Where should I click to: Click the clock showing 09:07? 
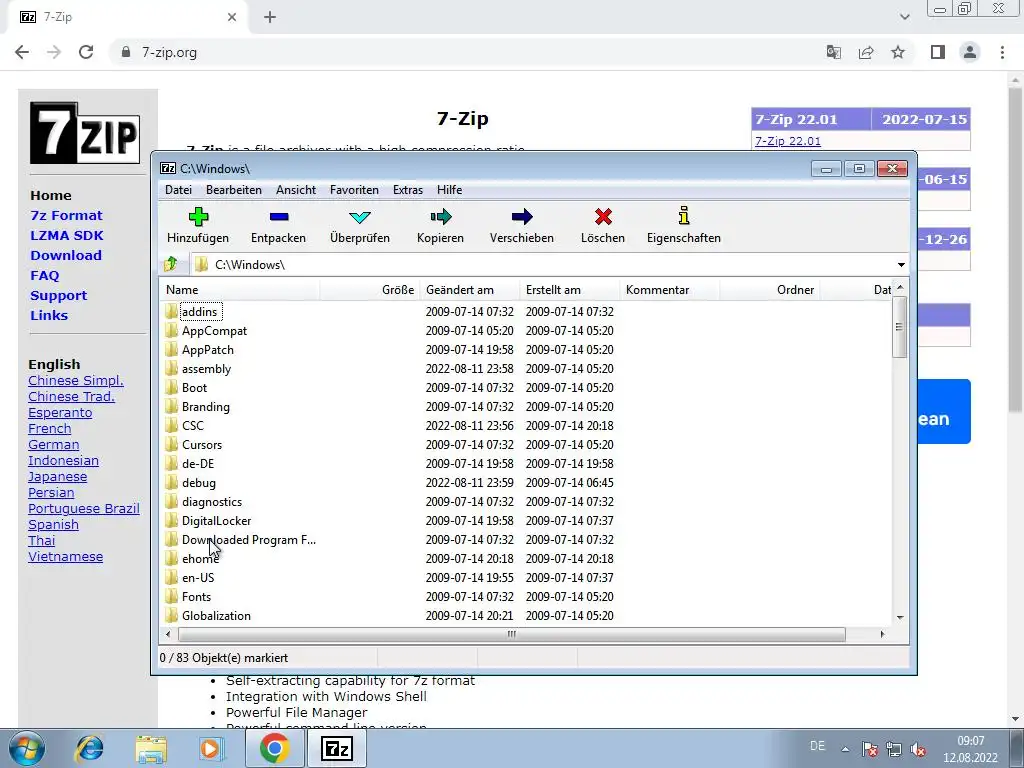[x=970, y=741]
